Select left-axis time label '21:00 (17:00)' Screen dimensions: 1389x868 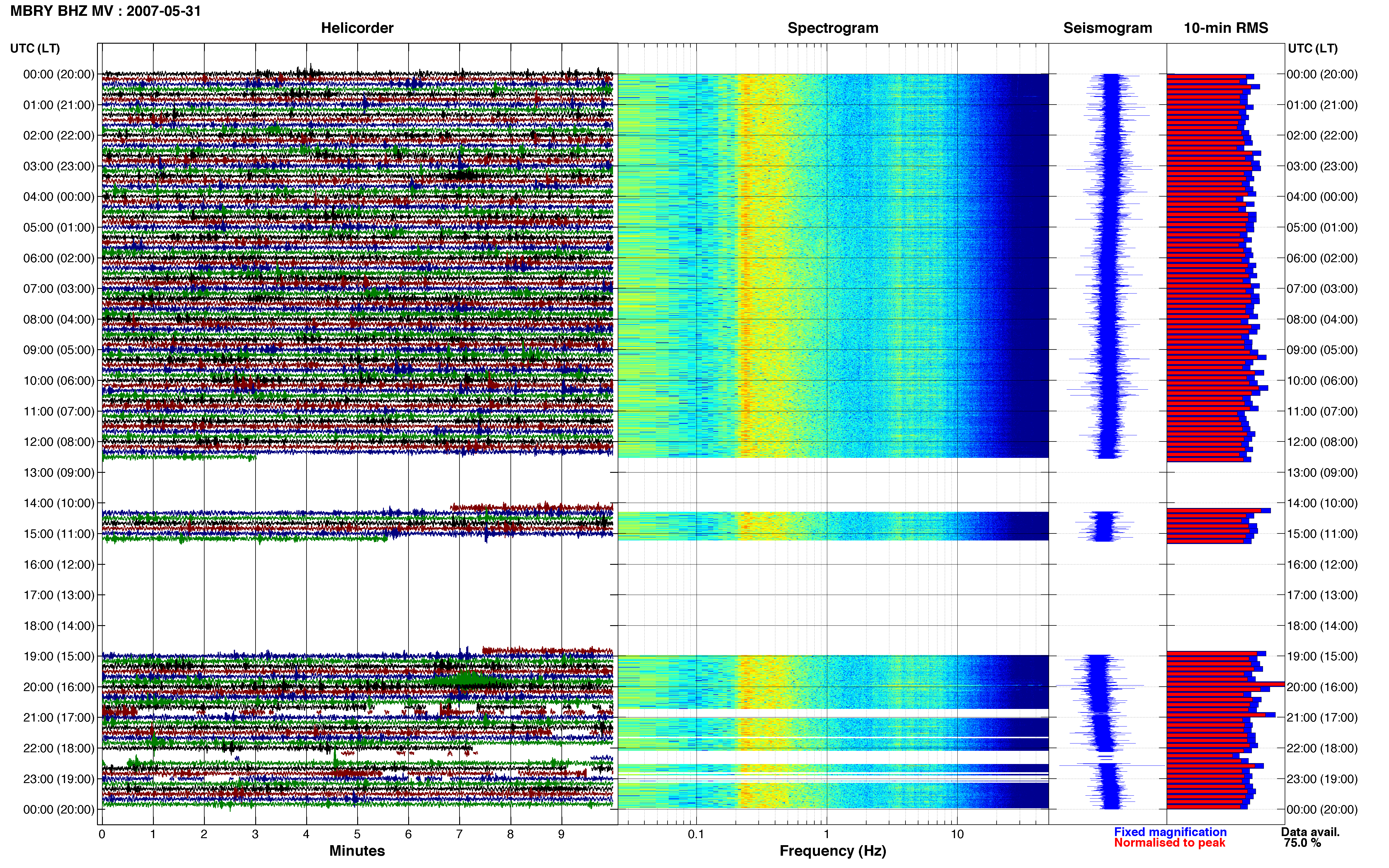(x=59, y=718)
